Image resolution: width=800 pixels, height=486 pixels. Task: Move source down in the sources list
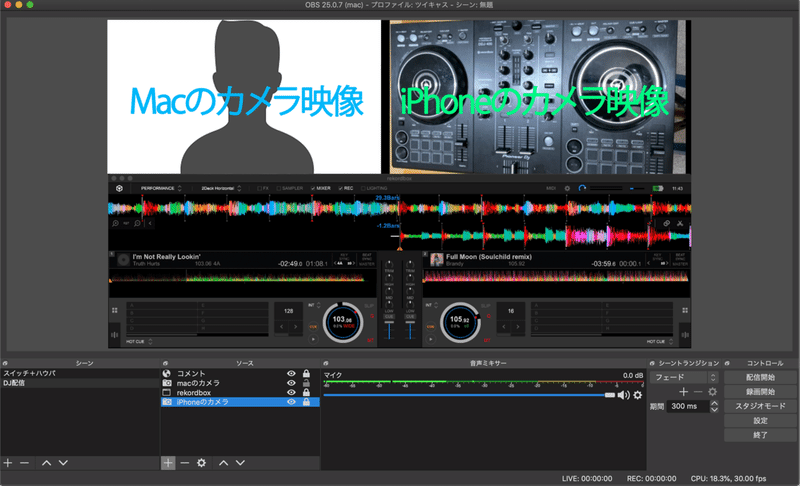click(240, 463)
